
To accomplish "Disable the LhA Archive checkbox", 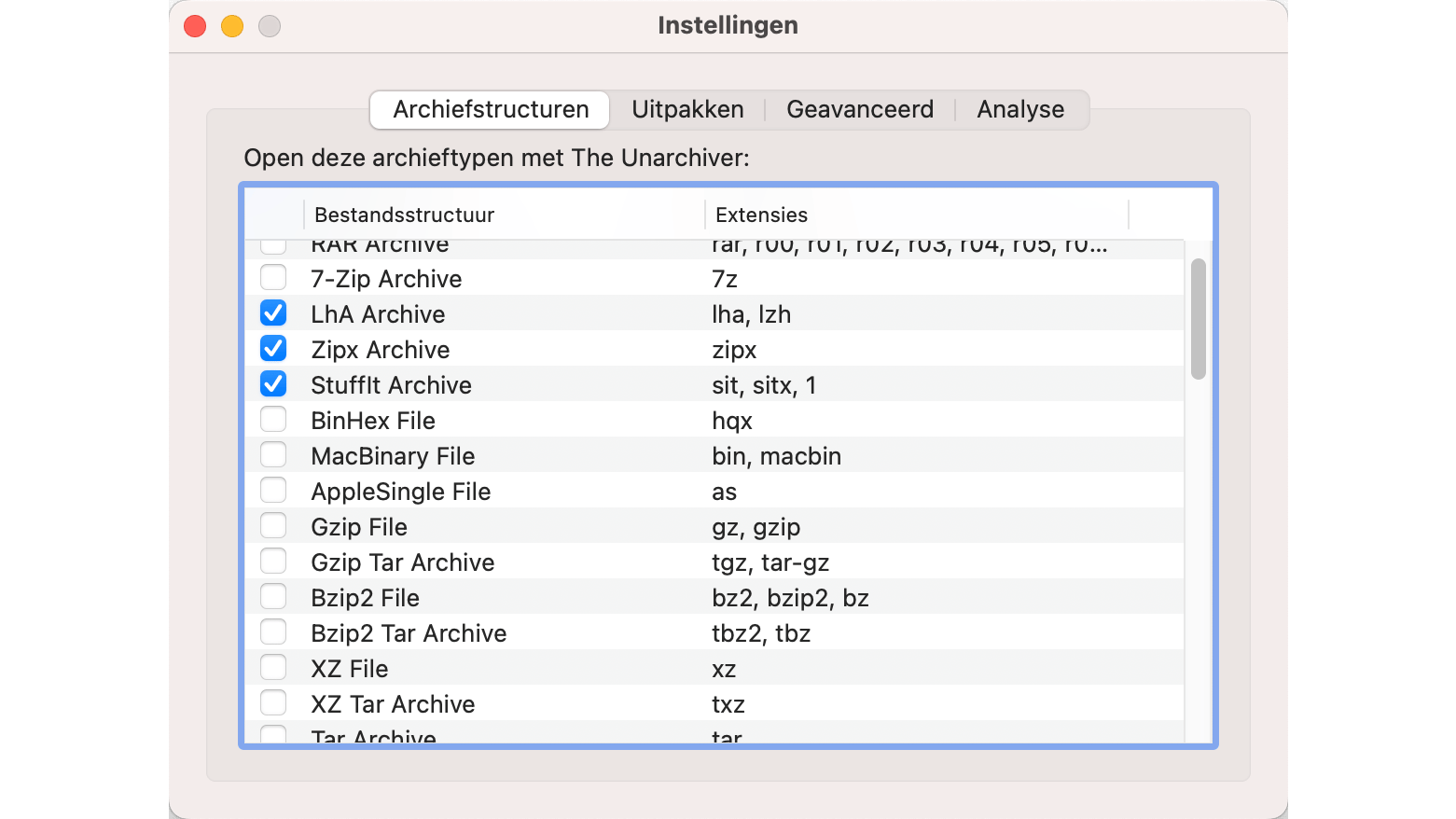I will click(273, 312).
